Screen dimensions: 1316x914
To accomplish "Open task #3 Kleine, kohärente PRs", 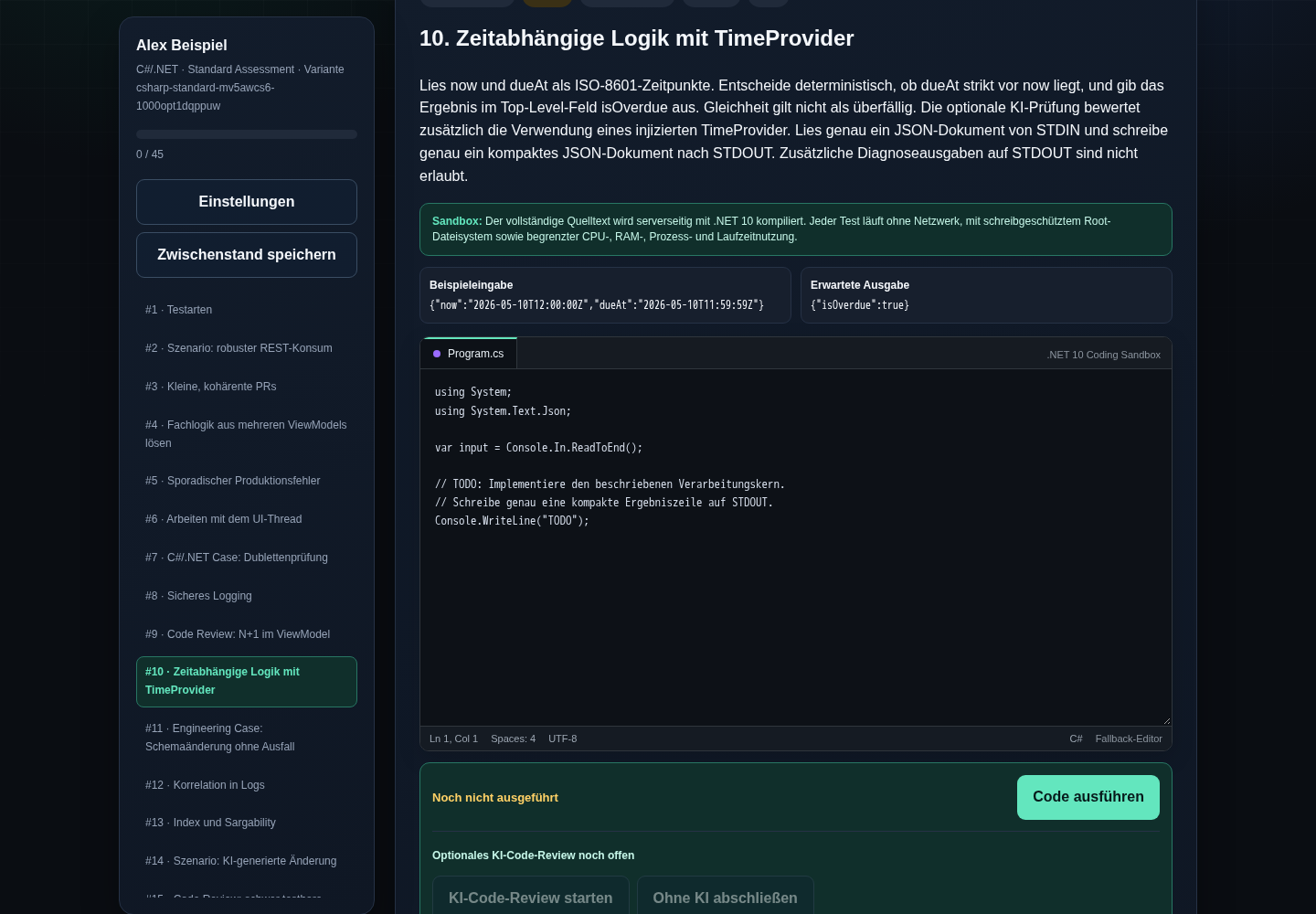I will (247, 387).
